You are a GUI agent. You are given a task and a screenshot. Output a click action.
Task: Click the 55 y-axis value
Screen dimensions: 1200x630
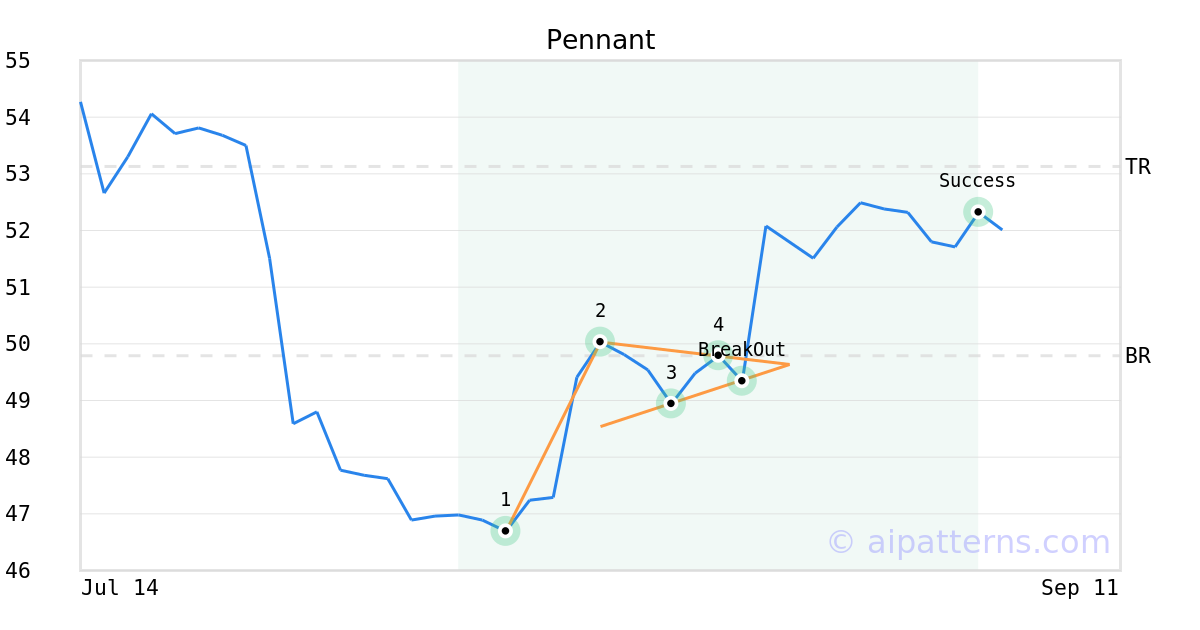18,61
